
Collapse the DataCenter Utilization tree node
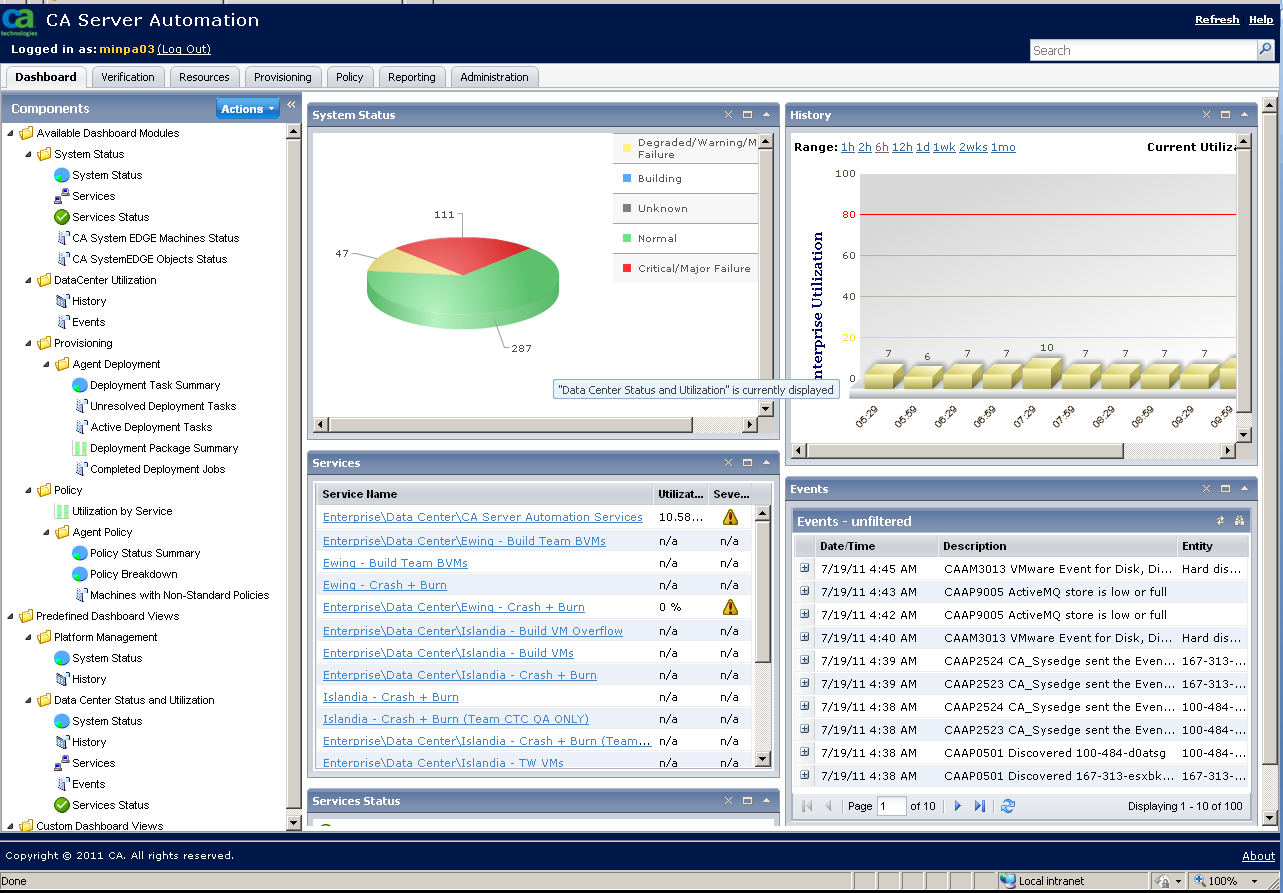[29, 280]
